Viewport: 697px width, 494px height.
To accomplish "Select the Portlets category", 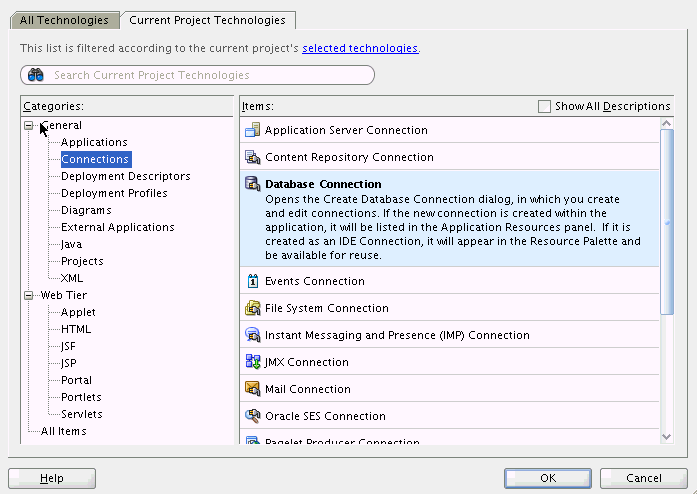I will [81, 397].
